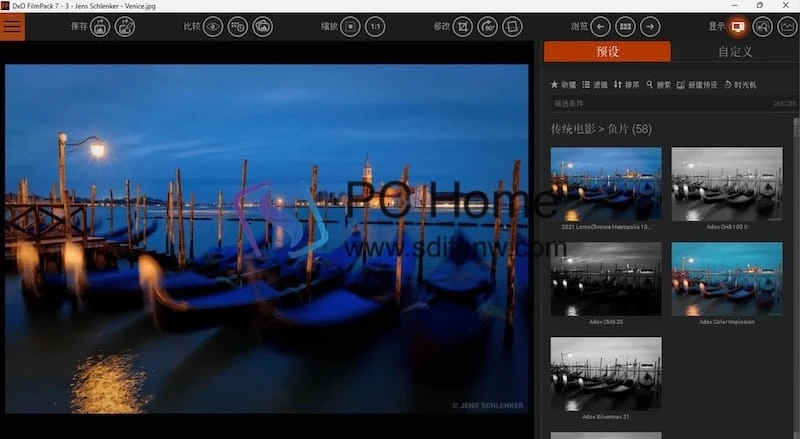Click the 新建预设 new preset button
Image resolution: width=800 pixels, height=439 pixels.
(697, 85)
